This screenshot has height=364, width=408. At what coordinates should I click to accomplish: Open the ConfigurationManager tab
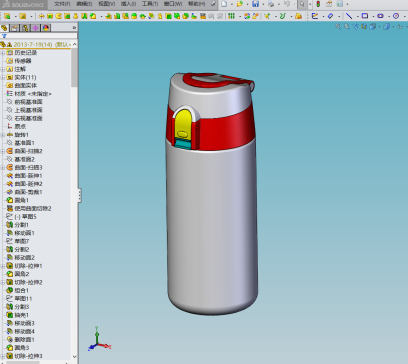[25, 28]
